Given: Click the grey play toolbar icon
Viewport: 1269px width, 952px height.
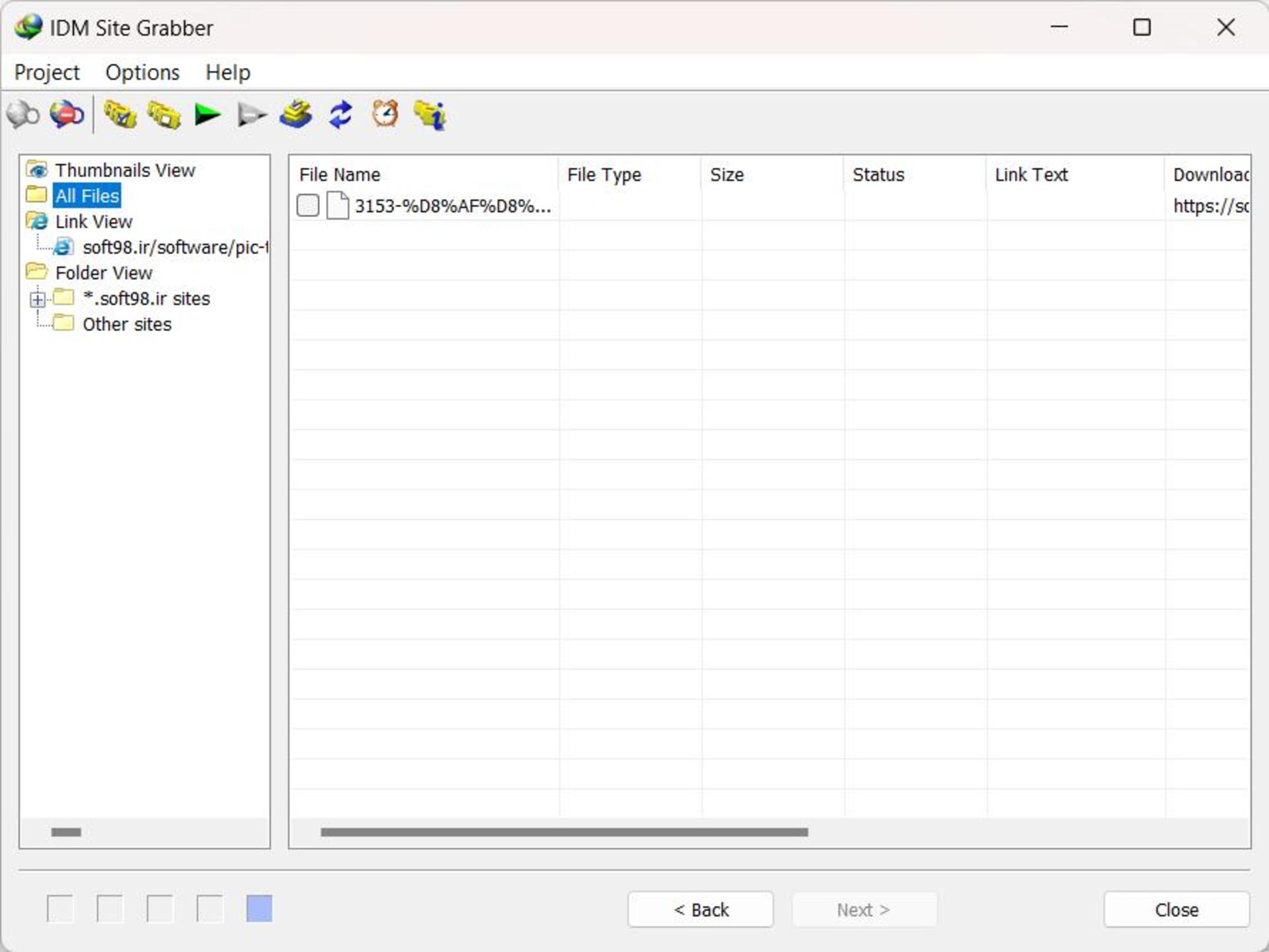Looking at the screenshot, I should [252, 115].
